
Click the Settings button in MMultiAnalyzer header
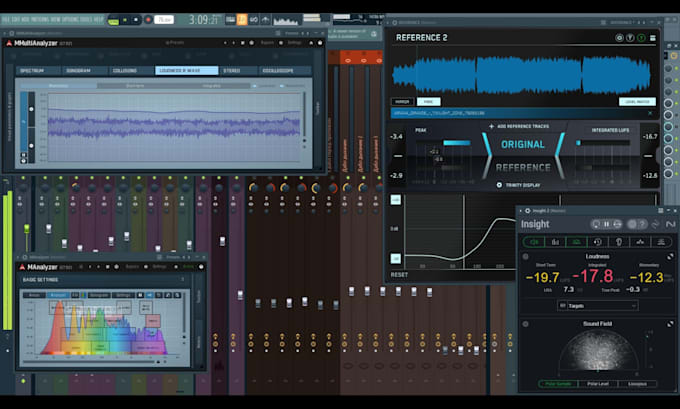coord(294,43)
